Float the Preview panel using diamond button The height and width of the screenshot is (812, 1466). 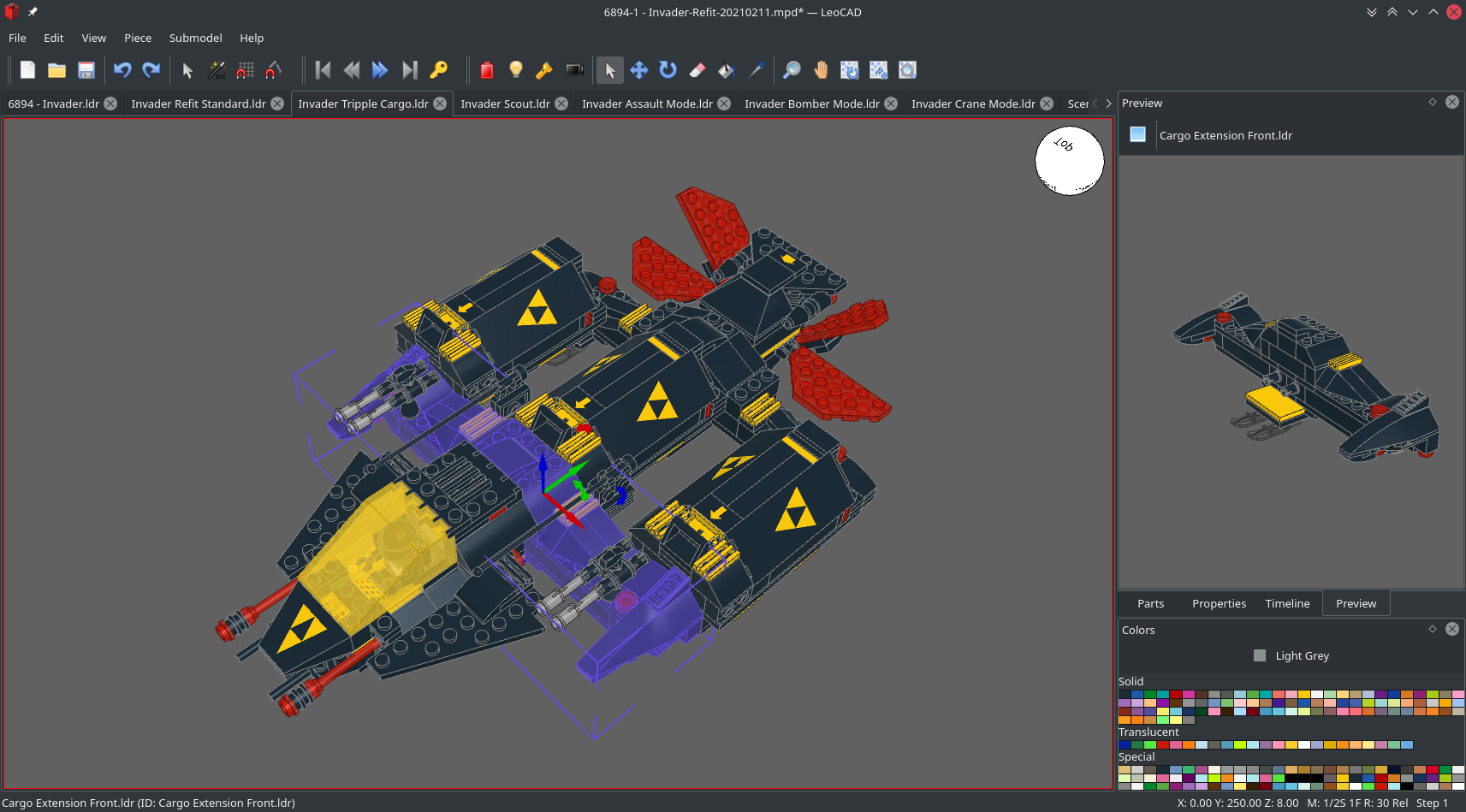[x=1433, y=102]
